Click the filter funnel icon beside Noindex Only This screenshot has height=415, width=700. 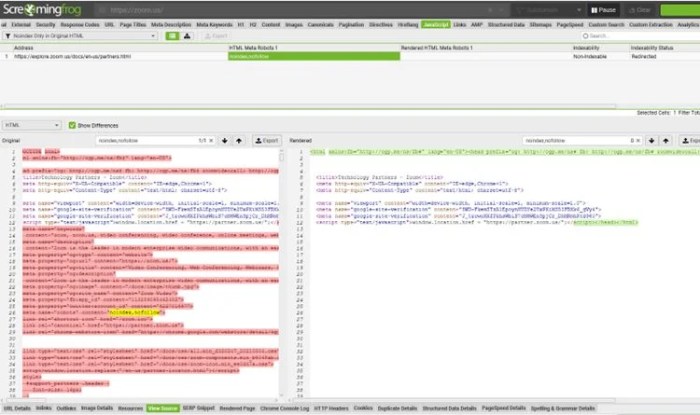point(8,36)
